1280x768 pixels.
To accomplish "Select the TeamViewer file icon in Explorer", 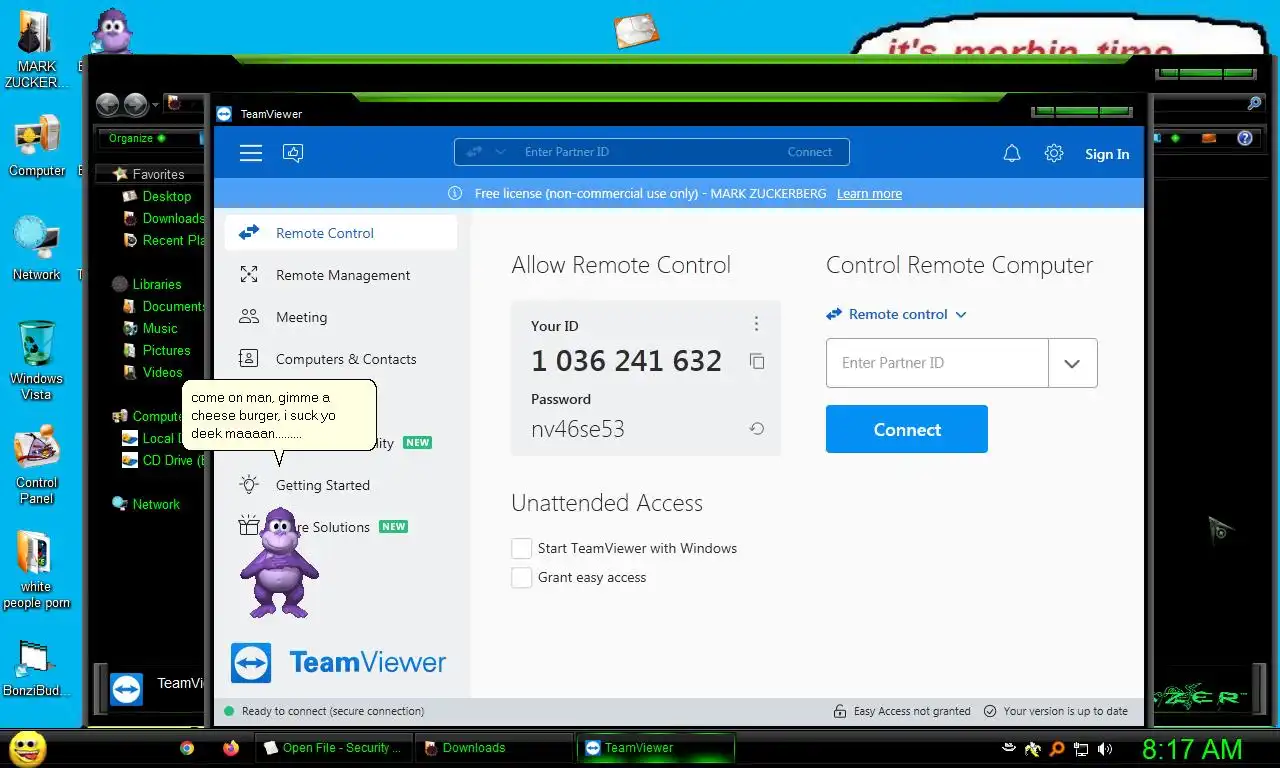I will coord(126,689).
